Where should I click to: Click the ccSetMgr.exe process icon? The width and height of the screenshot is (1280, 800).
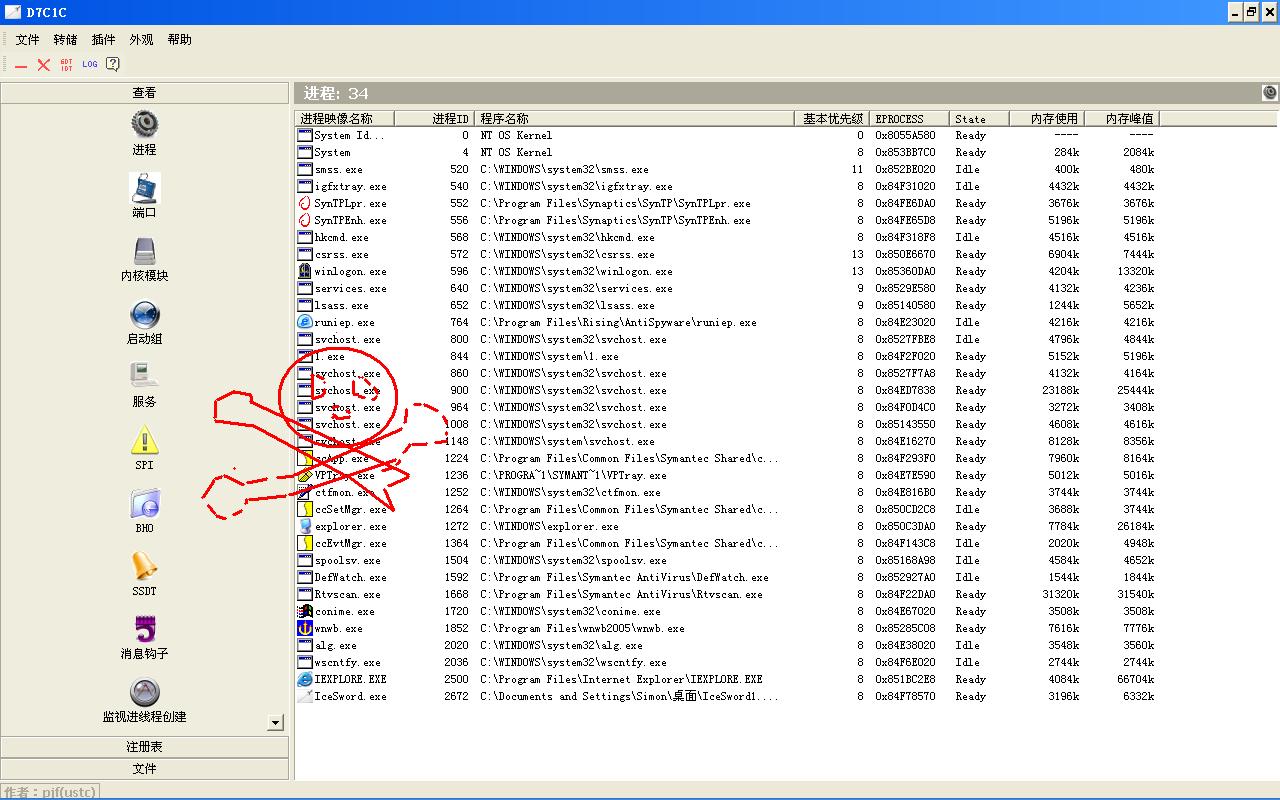[x=305, y=509]
